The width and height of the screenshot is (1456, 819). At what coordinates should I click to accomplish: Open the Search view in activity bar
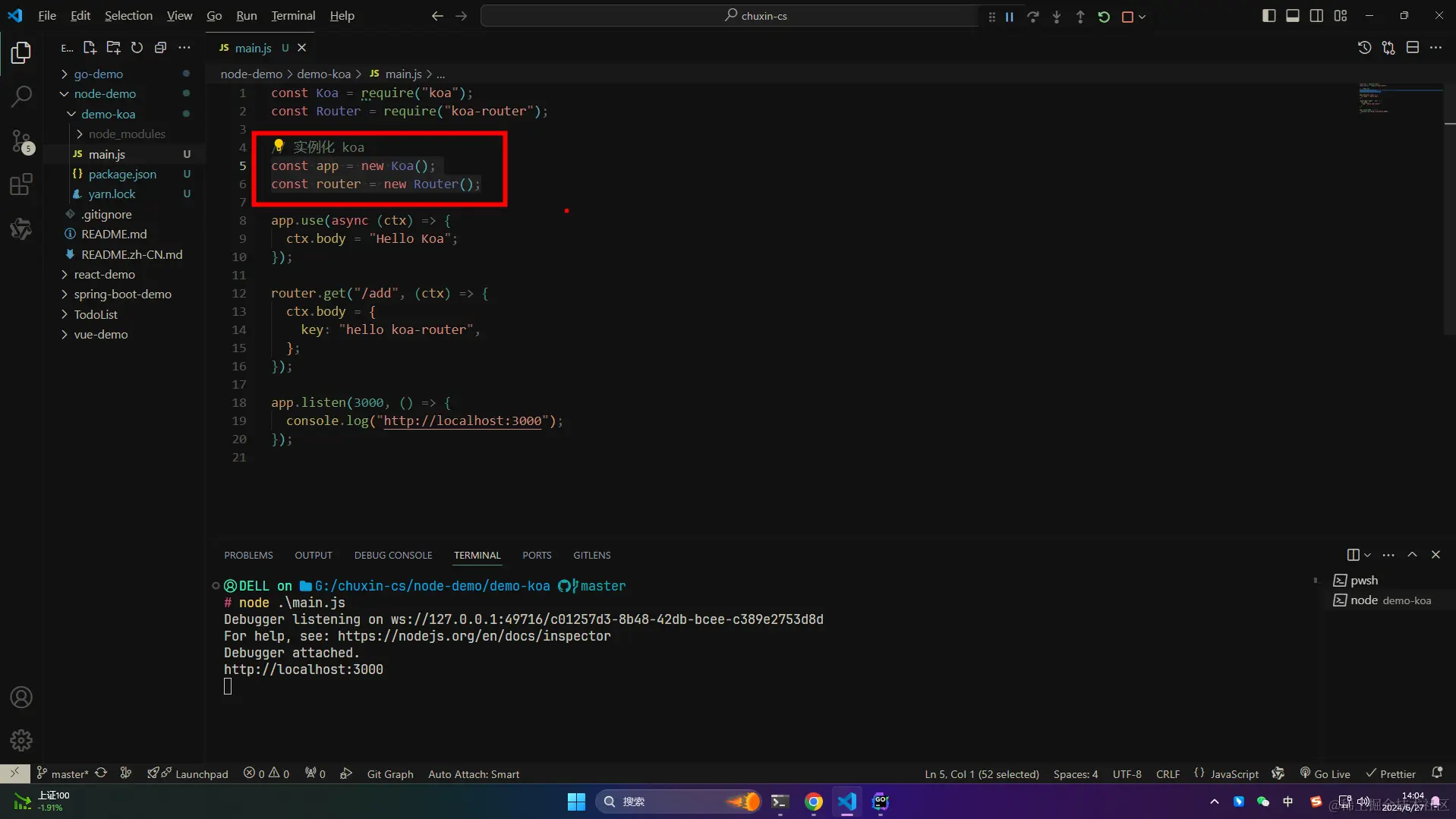point(21,96)
